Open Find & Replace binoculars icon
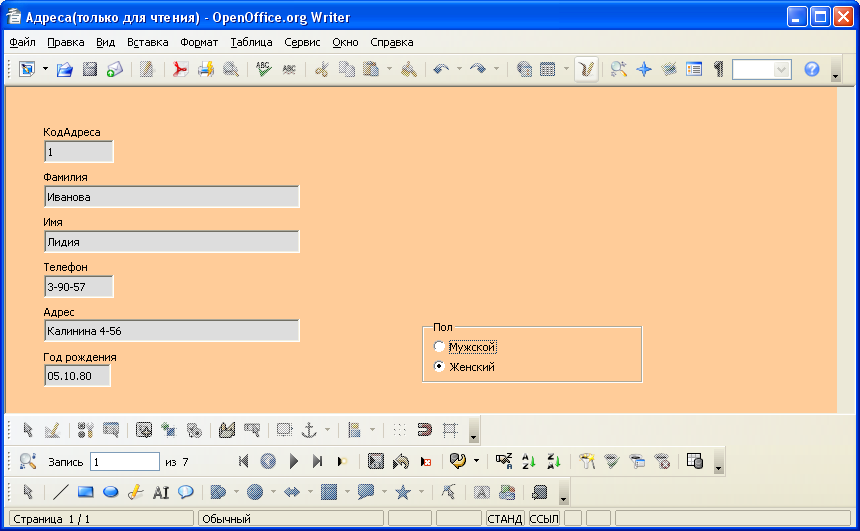860x531 pixels. coord(619,70)
